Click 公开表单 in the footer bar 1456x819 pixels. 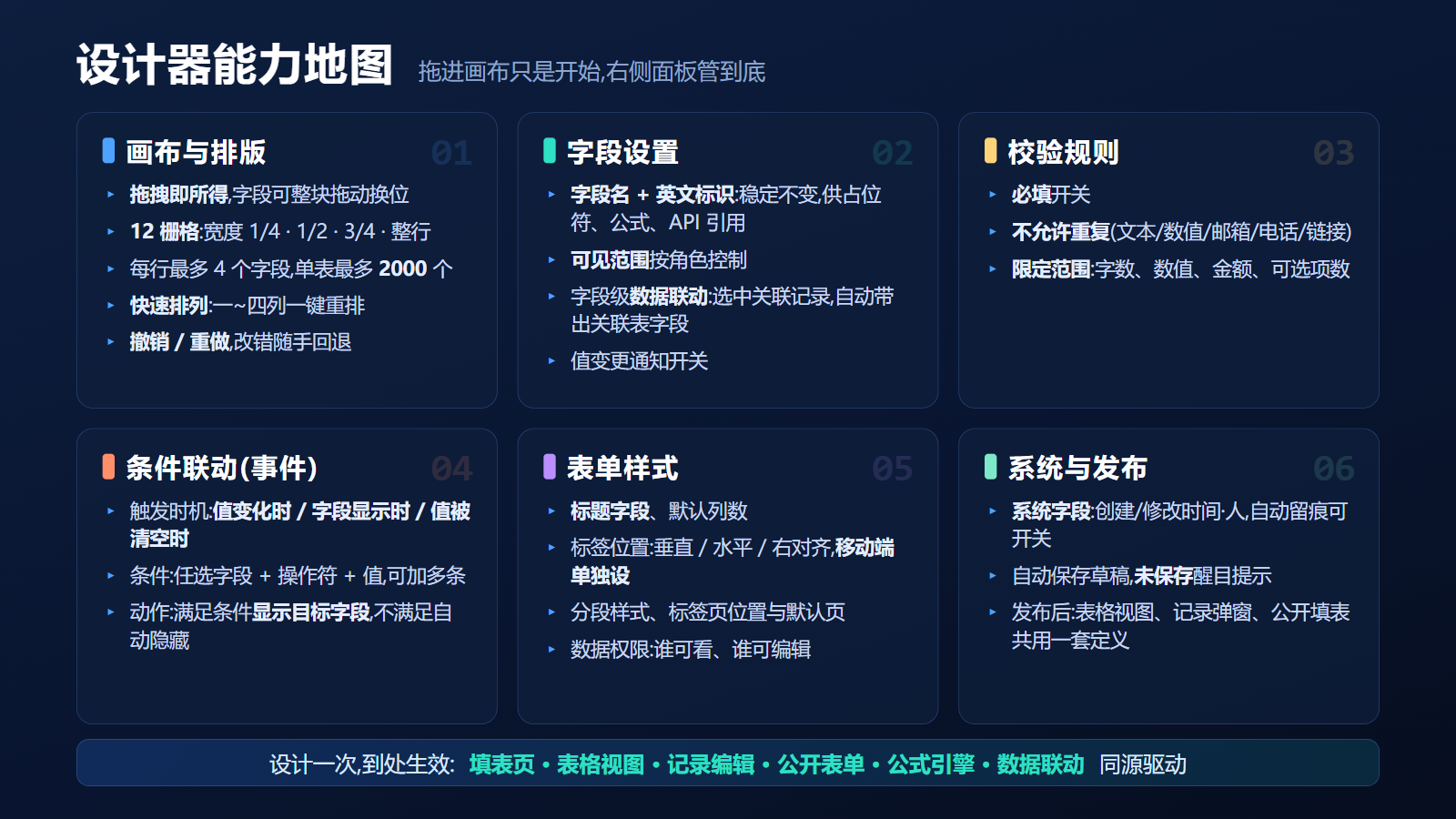[821, 764]
